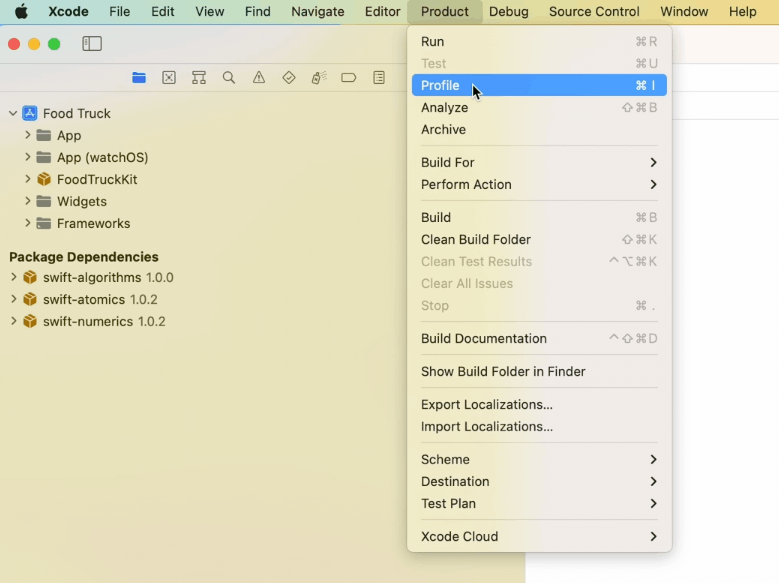Click the App (watchOS) folder icon
The height and width of the screenshot is (583, 779).
(44, 157)
